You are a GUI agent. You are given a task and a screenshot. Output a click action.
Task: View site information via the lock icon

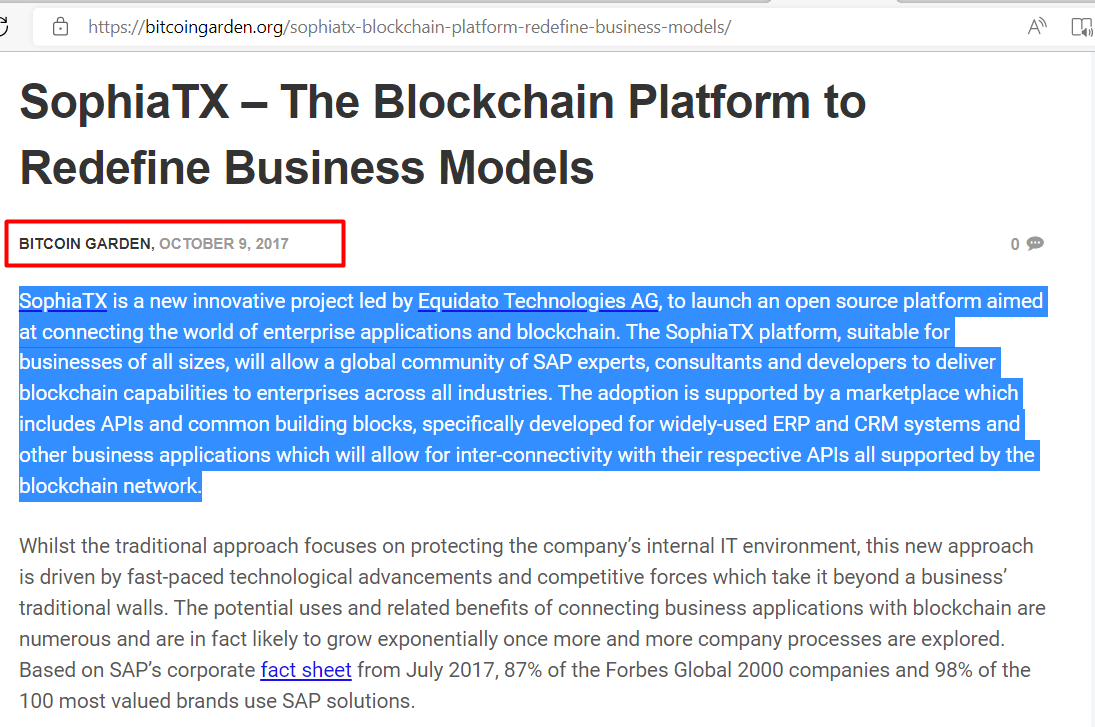click(x=61, y=27)
